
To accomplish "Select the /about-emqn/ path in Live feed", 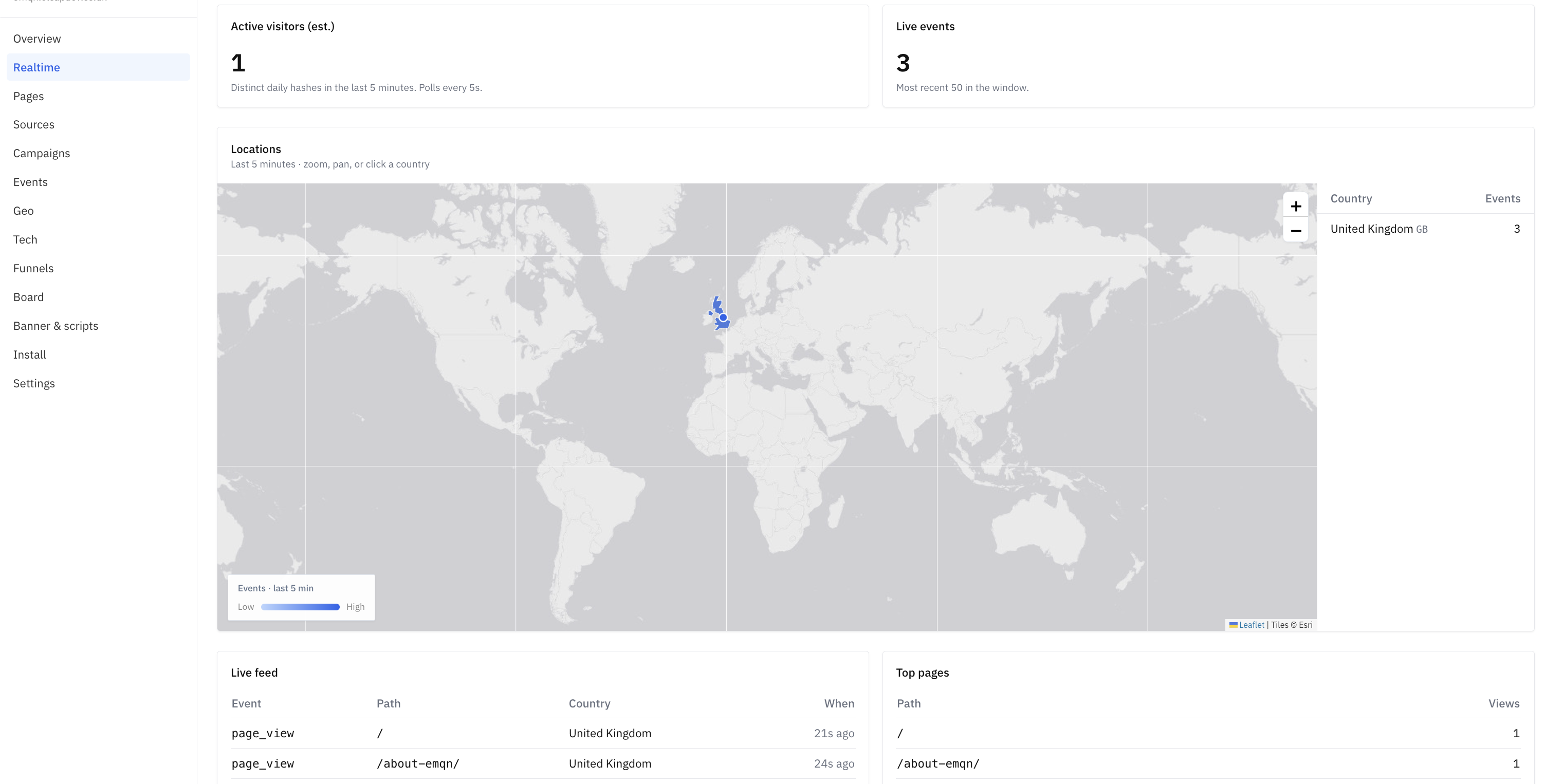I will (417, 763).
